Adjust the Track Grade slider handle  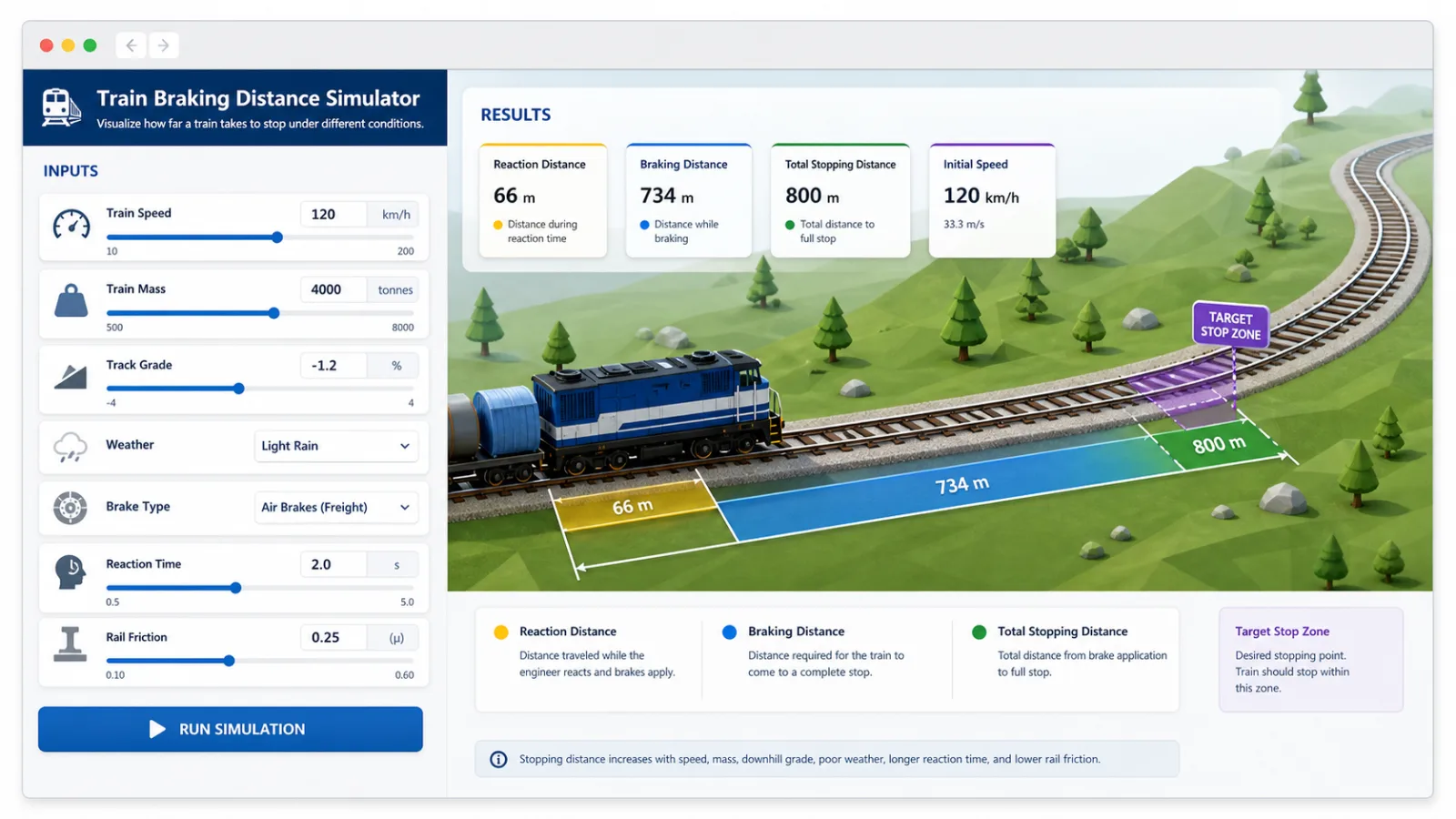[238, 389]
